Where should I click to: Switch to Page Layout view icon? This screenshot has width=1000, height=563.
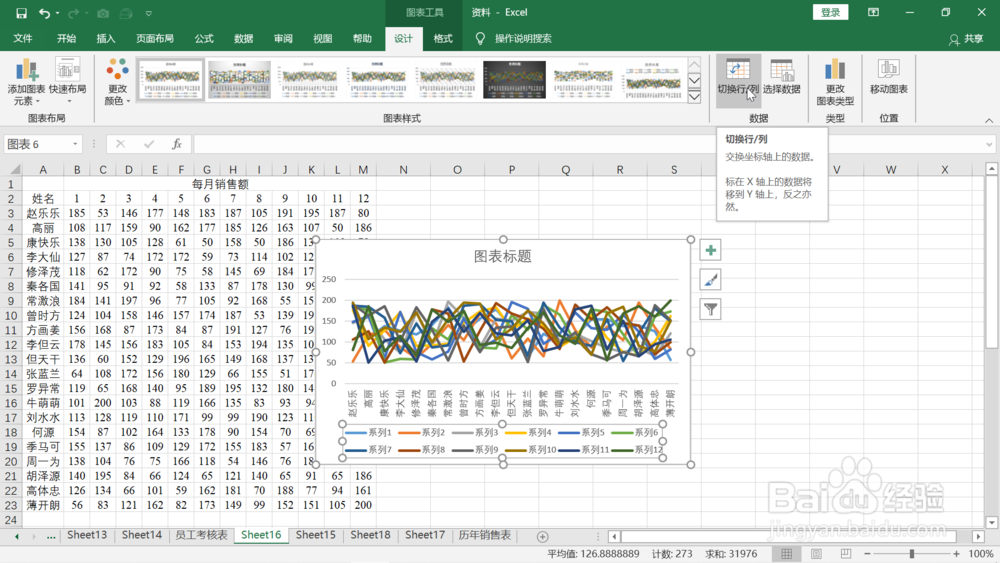pyautogui.click(x=816, y=554)
